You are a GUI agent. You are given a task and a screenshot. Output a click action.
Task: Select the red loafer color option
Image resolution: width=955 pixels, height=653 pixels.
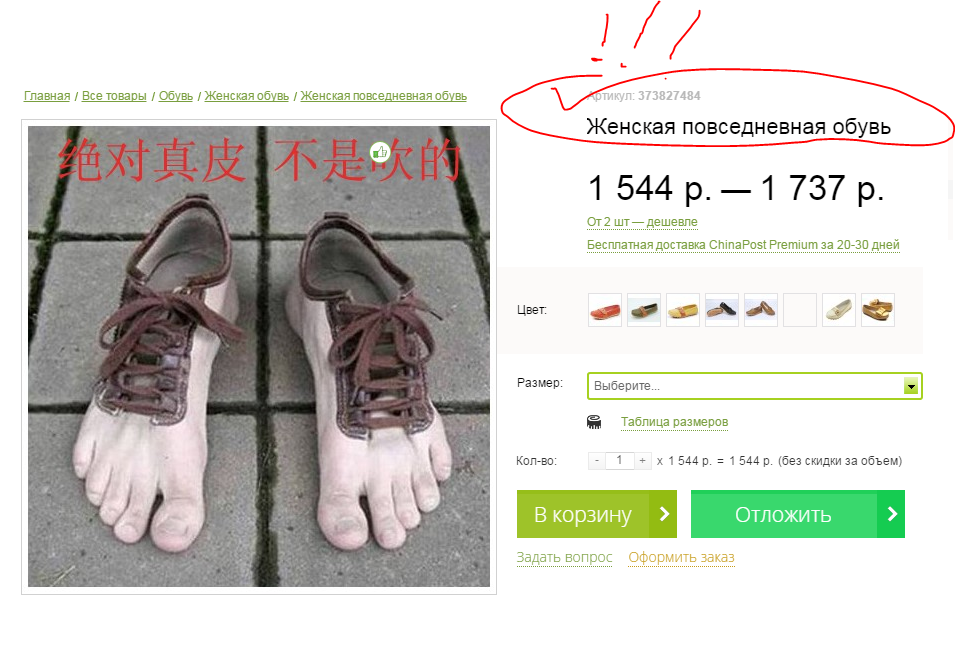605,310
